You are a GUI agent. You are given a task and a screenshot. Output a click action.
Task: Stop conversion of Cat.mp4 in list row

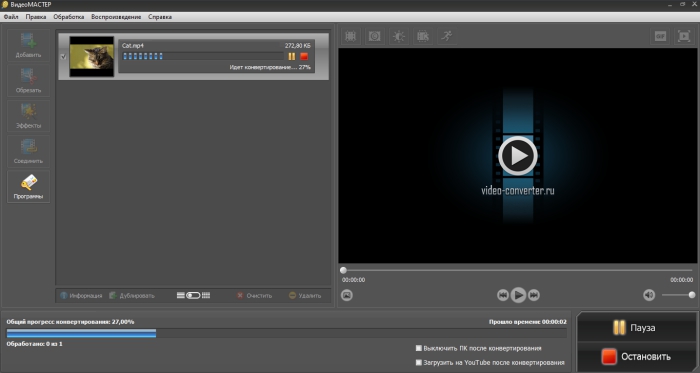click(x=304, y=56)
